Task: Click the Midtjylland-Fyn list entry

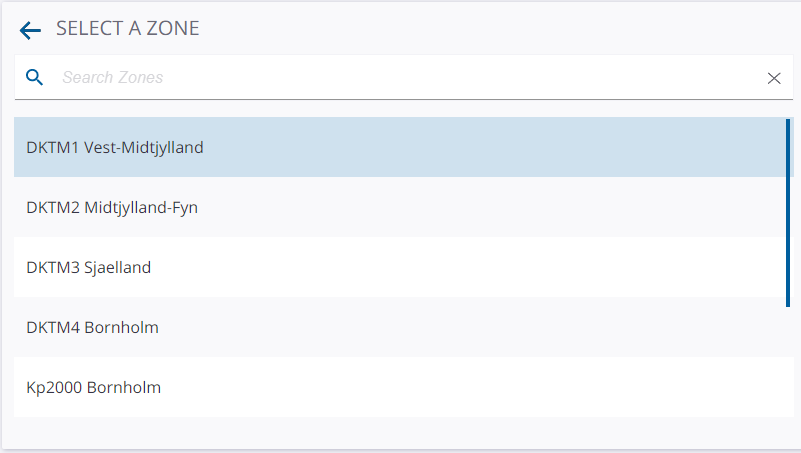Action: click(400, 207)
